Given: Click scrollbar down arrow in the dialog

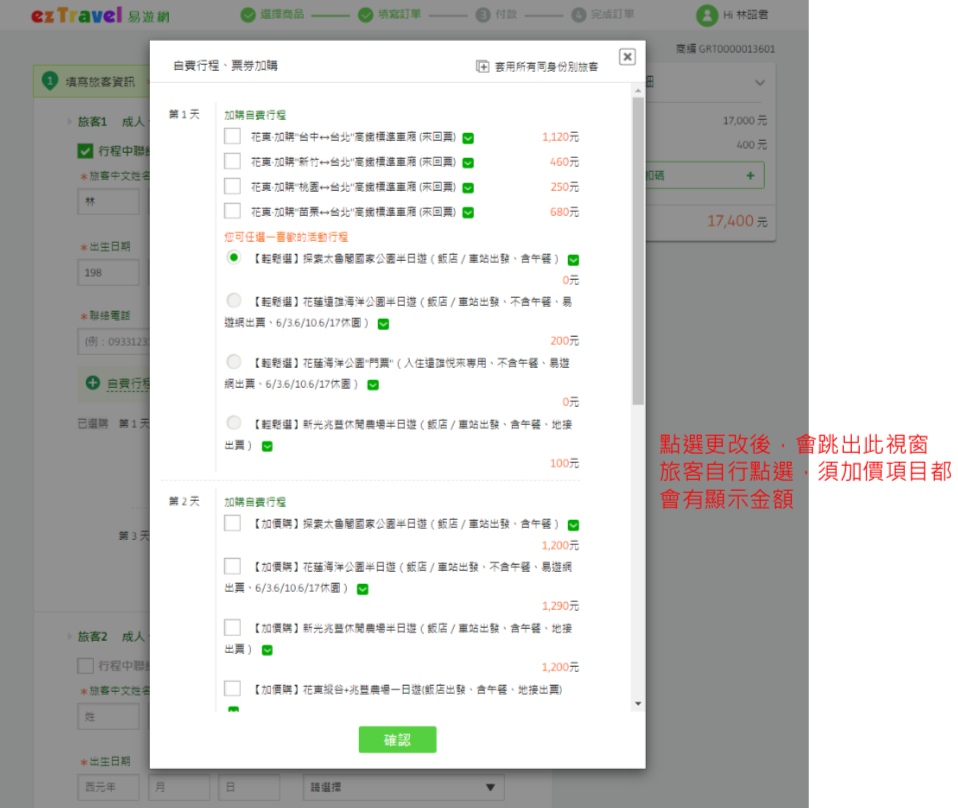Looking at the screenshot, I should point(638,704).
